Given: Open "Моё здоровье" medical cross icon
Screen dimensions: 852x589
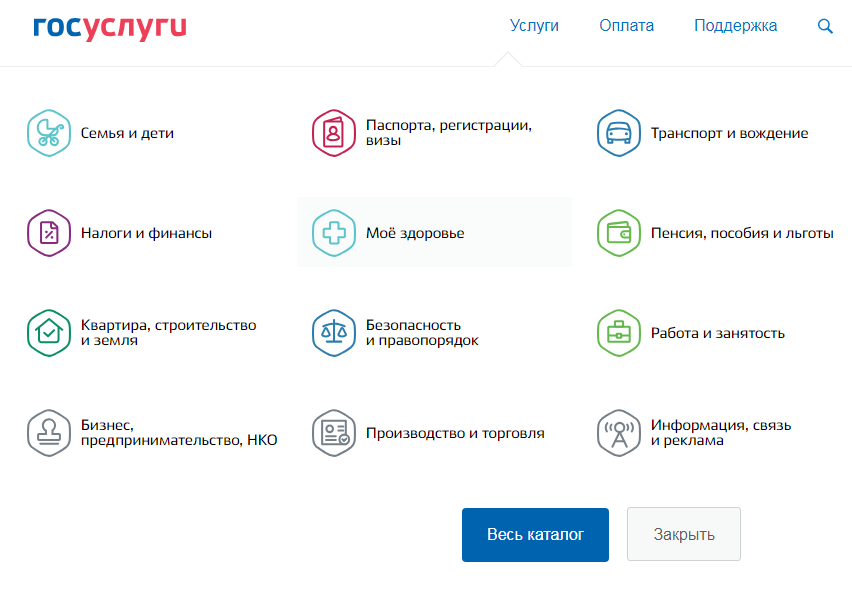Looking at the screenshot, I should click(334, 232).
